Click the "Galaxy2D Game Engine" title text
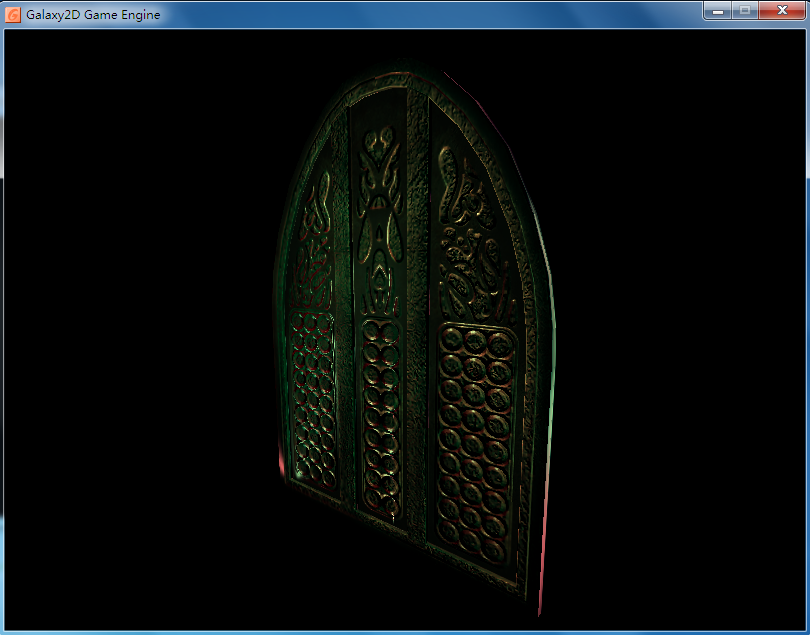 93,14
